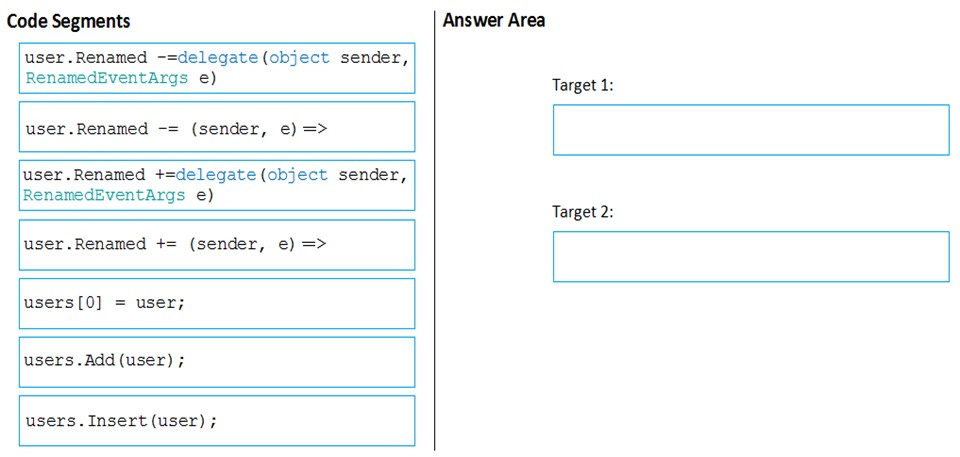Select the 'users.Insert(user);' code segment

click(217, 421)
